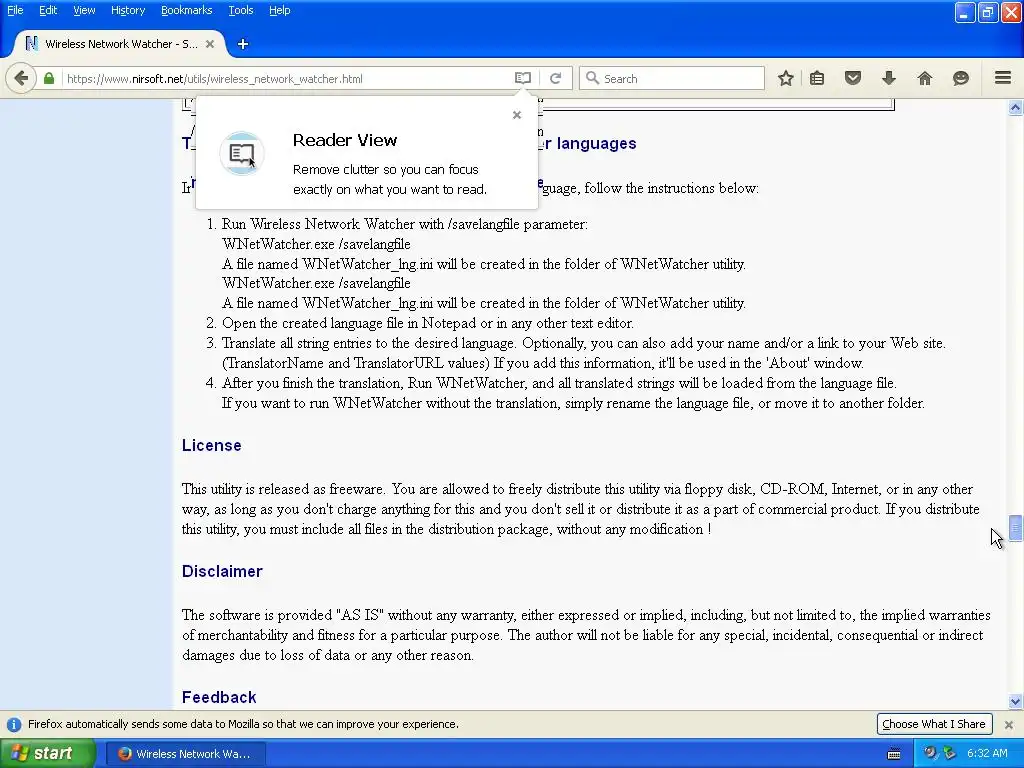The image size is (1024, 768).
Task: Click 'Translate all string entries' step
Action: point(584,353)
